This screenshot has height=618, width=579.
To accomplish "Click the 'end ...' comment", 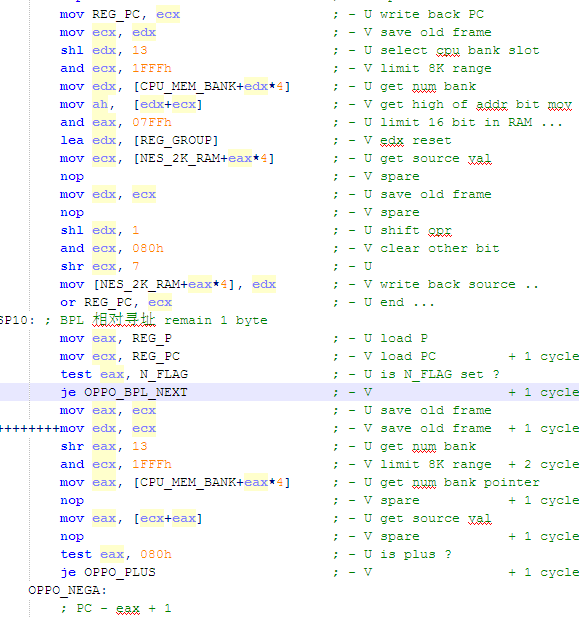I will pyautogui.click(x=408, y=303).
